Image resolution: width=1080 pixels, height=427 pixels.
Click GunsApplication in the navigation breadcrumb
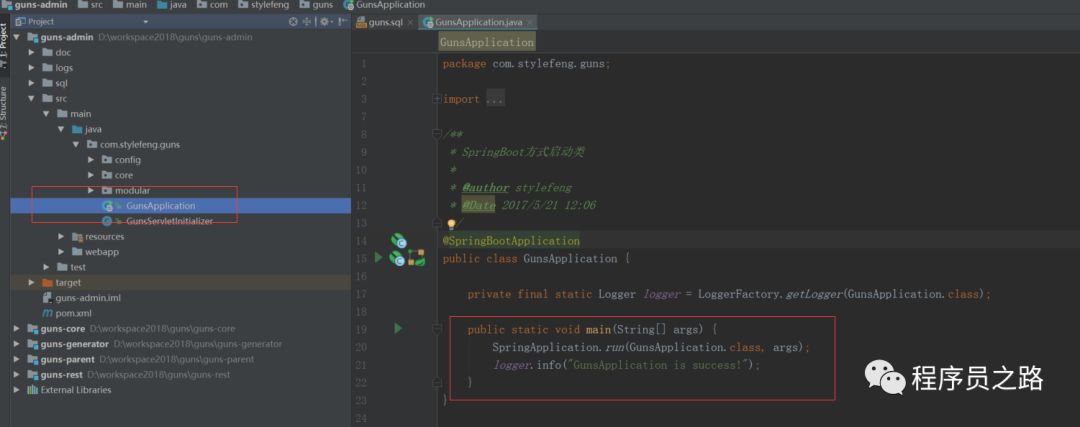tap(391, 5)
